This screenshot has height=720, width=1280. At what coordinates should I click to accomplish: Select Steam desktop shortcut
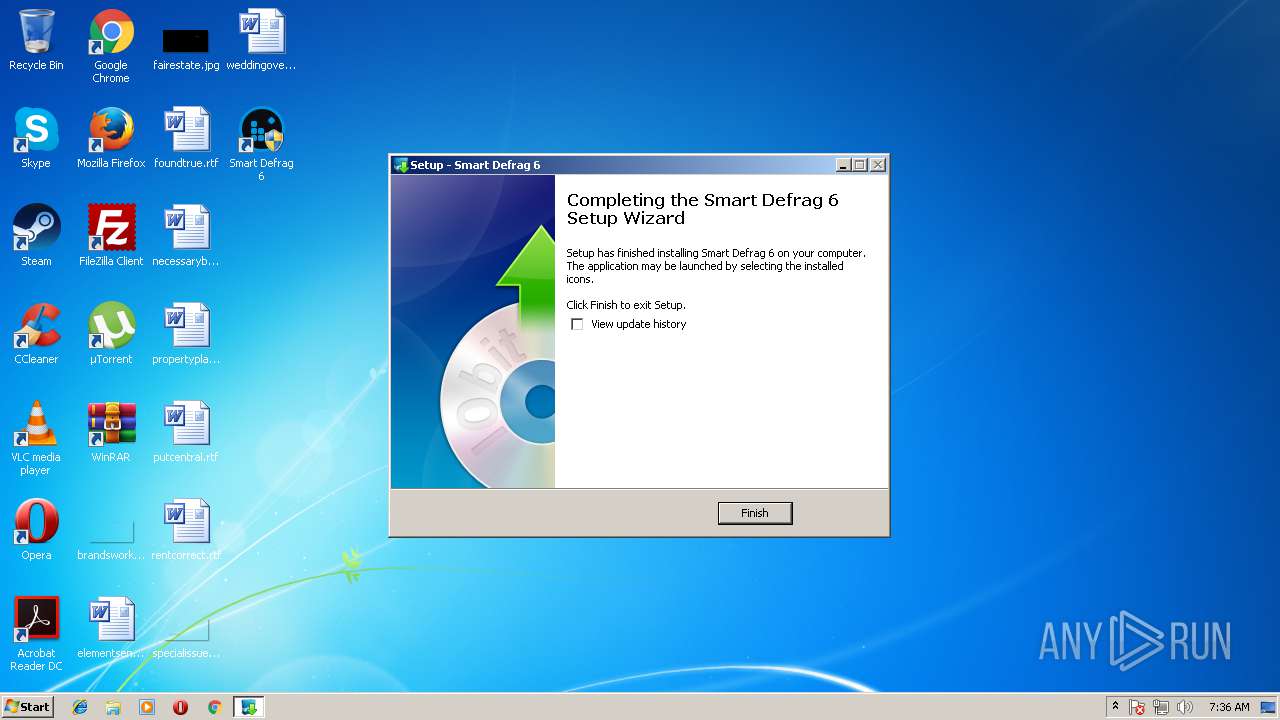(36, 236)
